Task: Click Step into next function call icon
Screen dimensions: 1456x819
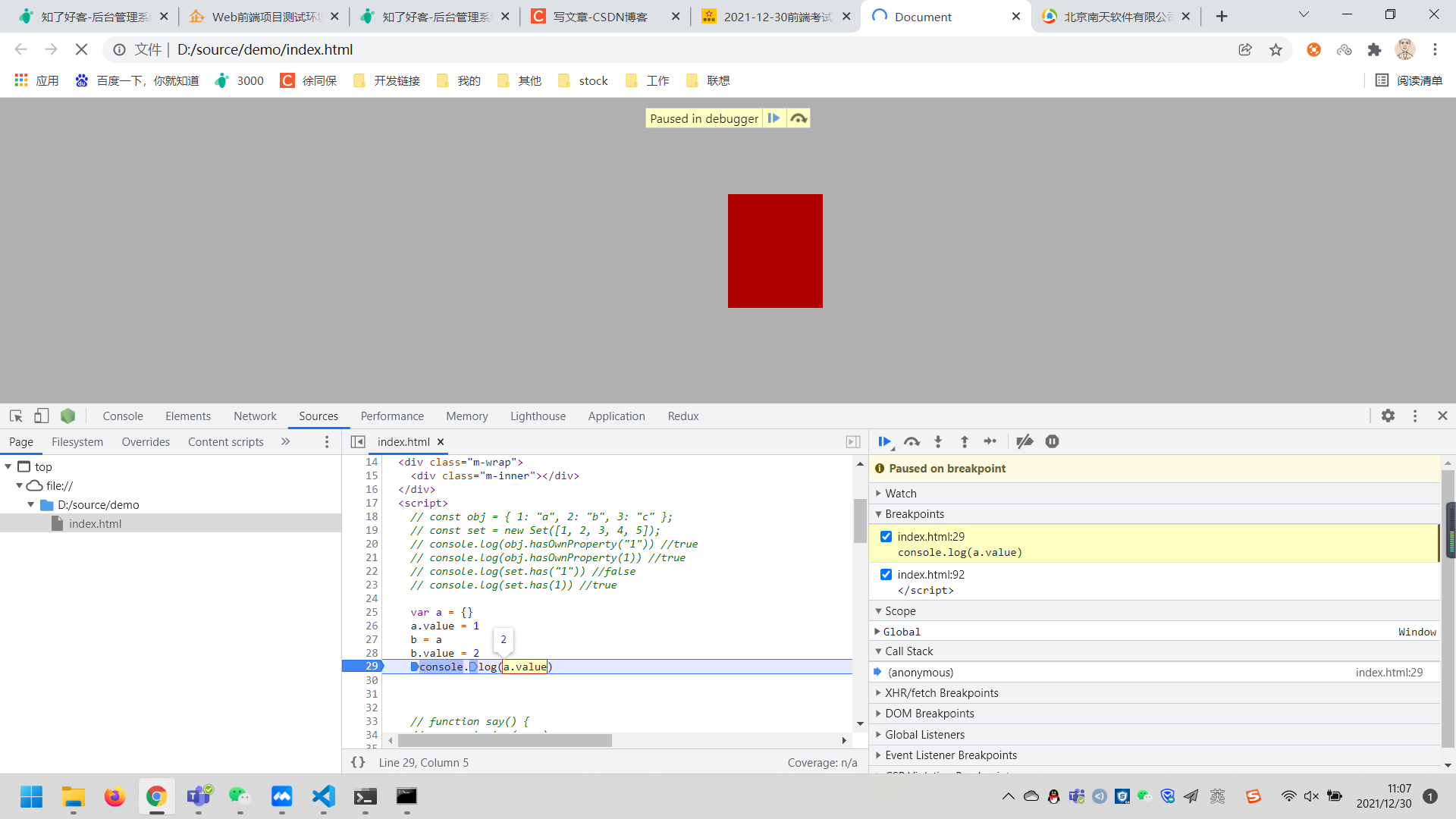Action: coord(938,441)
